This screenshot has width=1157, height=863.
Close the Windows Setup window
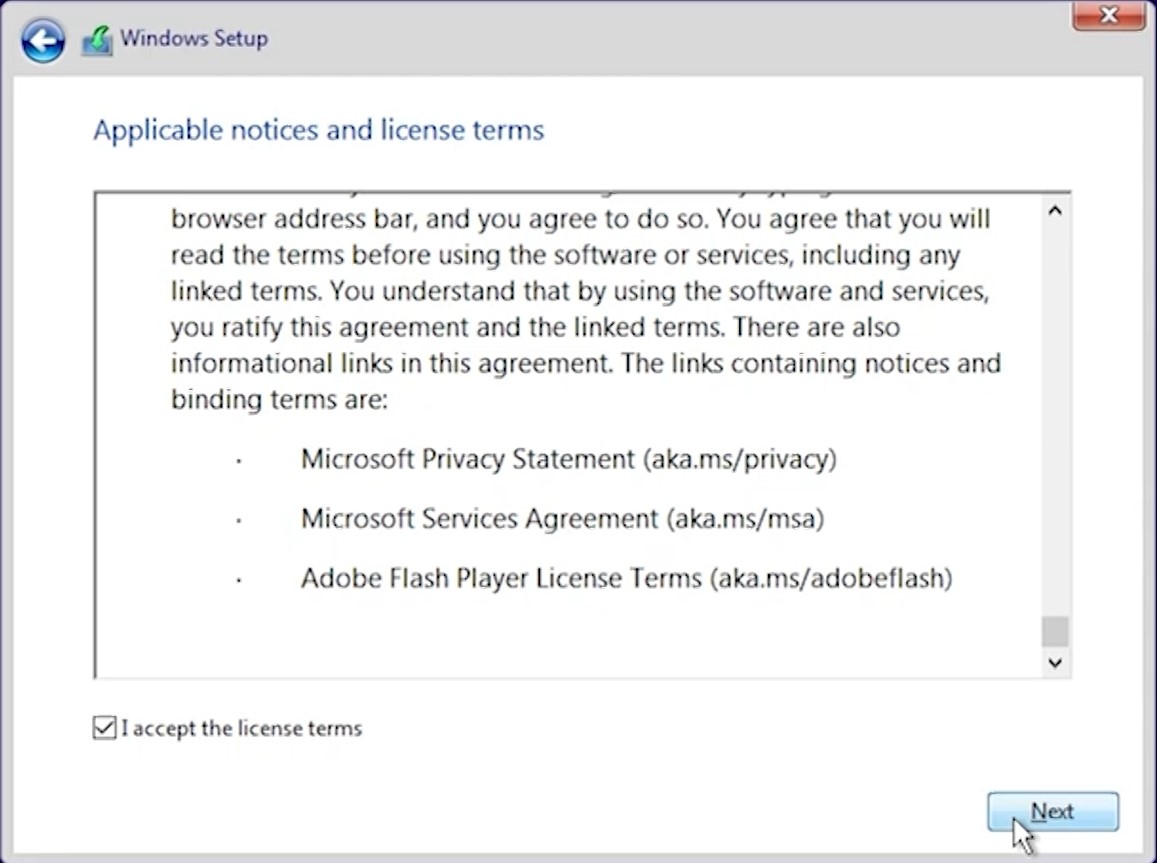(x=1108, y=15)
